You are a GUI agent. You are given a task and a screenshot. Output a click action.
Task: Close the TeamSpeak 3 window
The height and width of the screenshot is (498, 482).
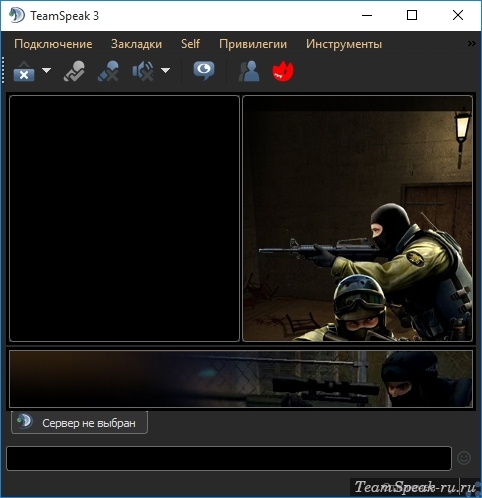click(458, 15)
